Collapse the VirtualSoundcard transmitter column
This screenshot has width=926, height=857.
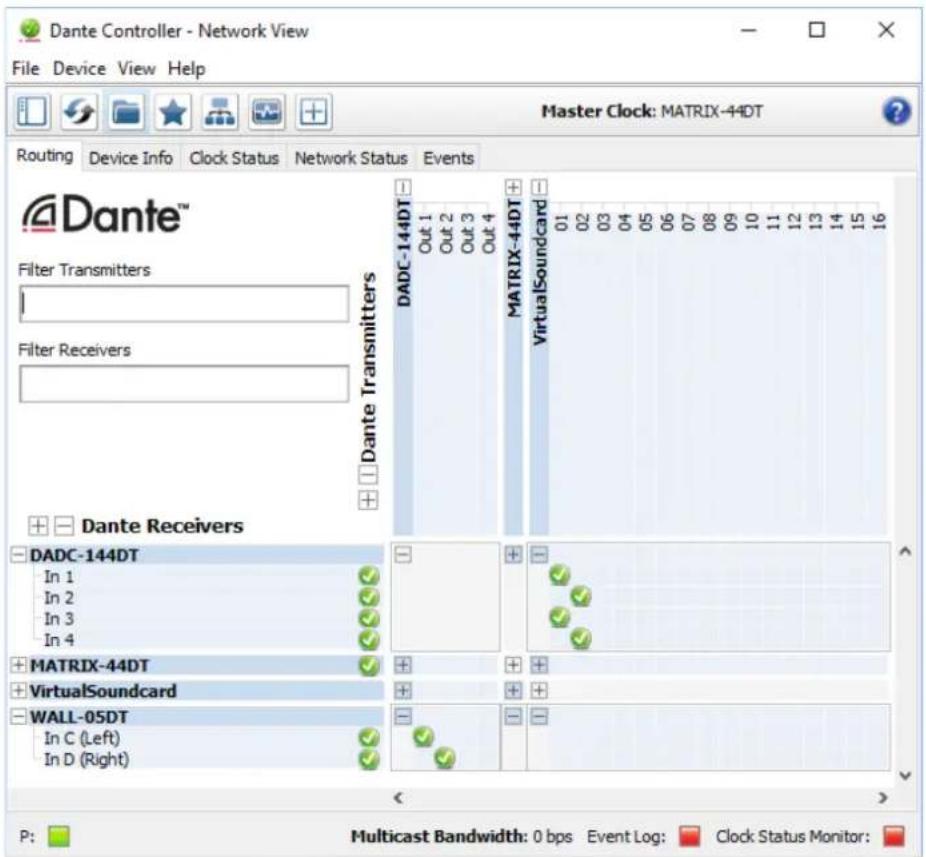[x=539, y=188]
